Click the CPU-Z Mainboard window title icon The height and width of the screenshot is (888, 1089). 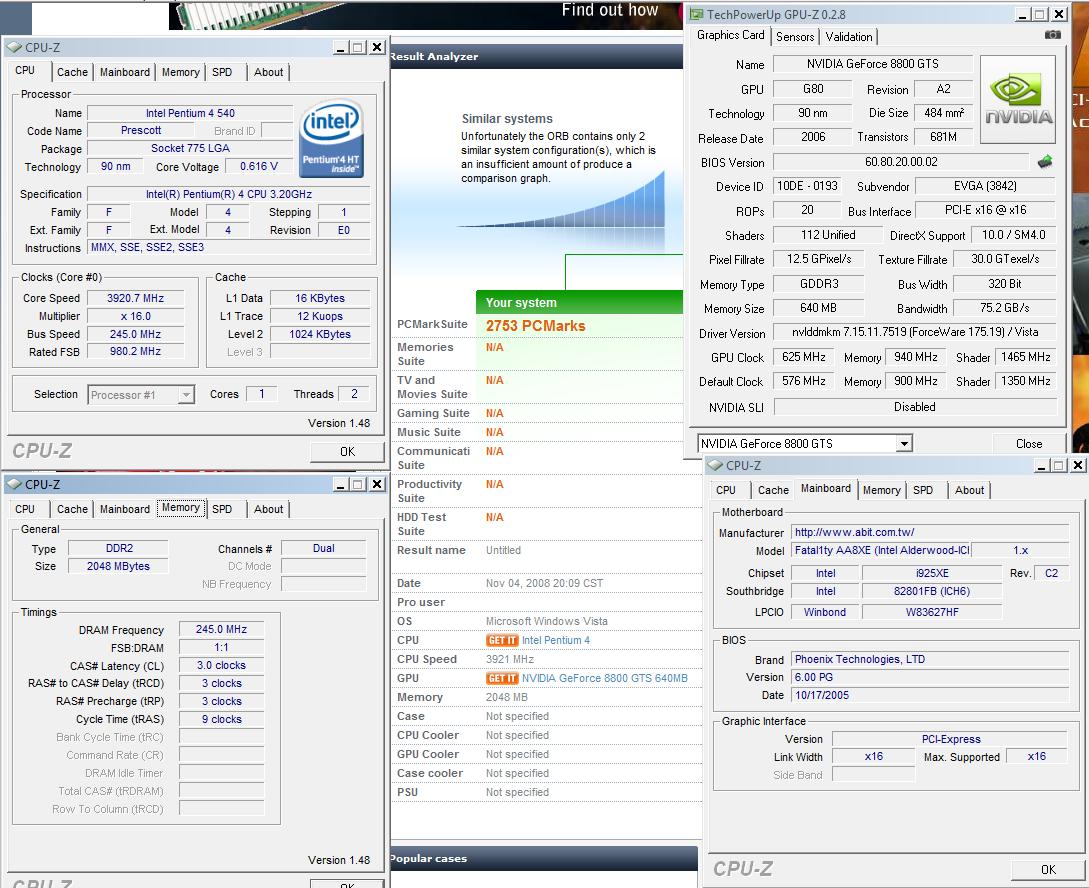point(715,465)
